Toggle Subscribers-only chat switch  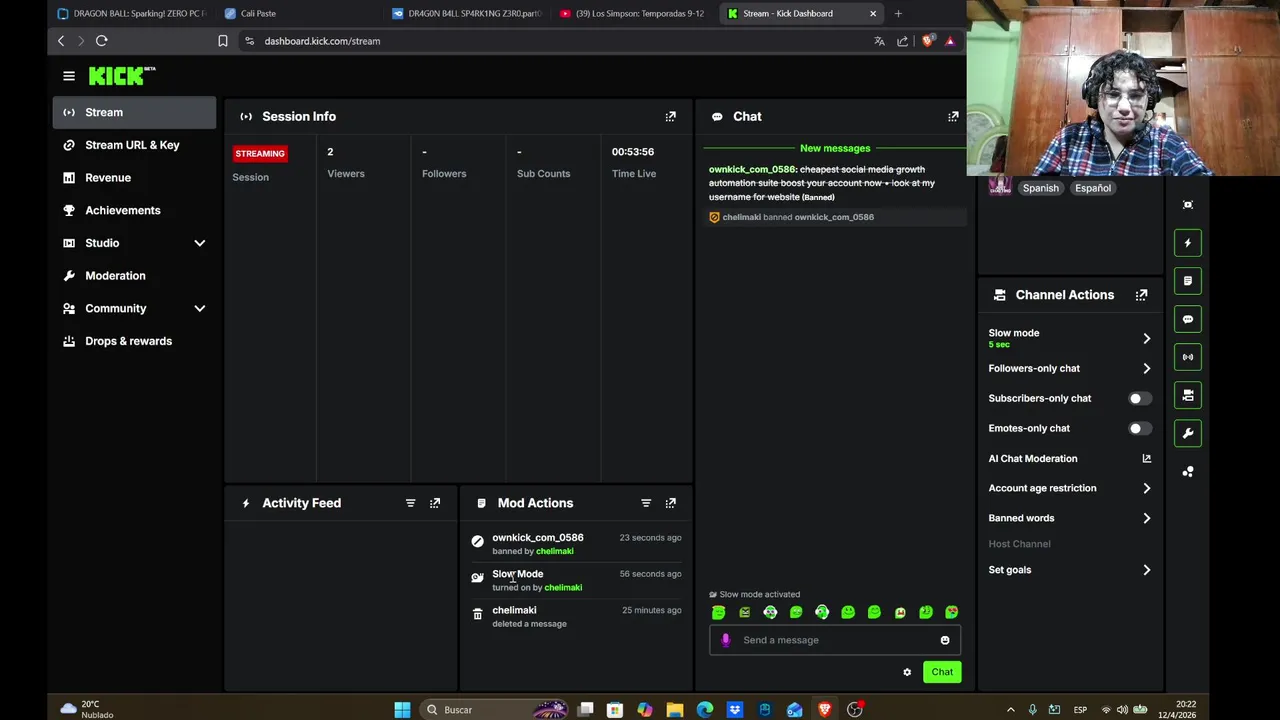tap(1140, 398)
